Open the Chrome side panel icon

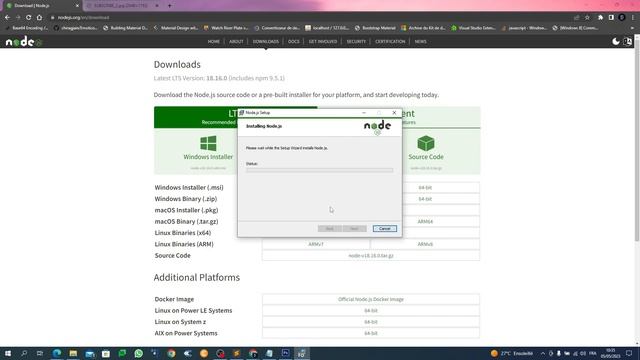611,18
